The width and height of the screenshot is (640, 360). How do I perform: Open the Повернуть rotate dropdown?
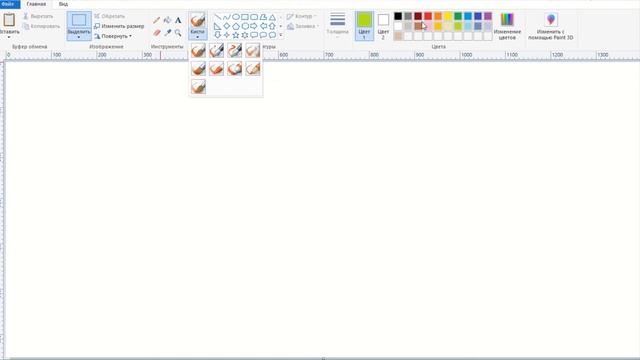113,36
